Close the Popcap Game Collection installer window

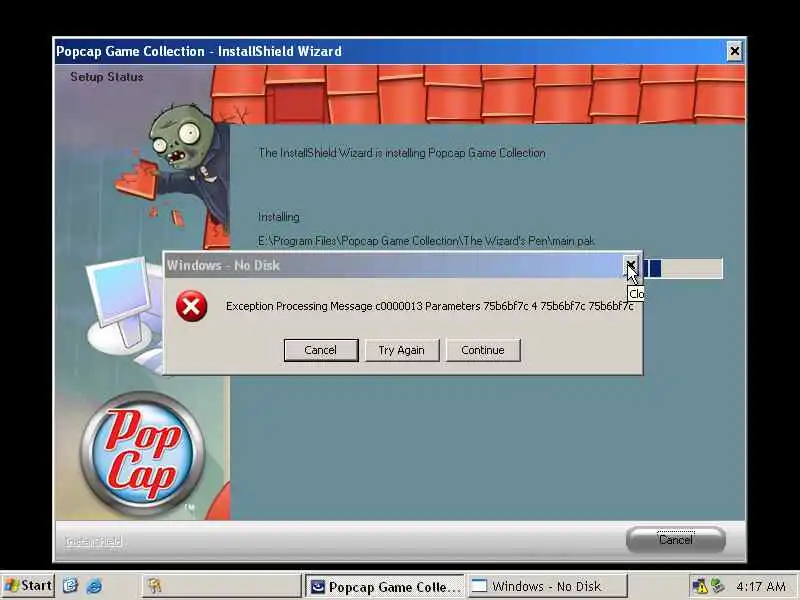[x=734, y=51]
